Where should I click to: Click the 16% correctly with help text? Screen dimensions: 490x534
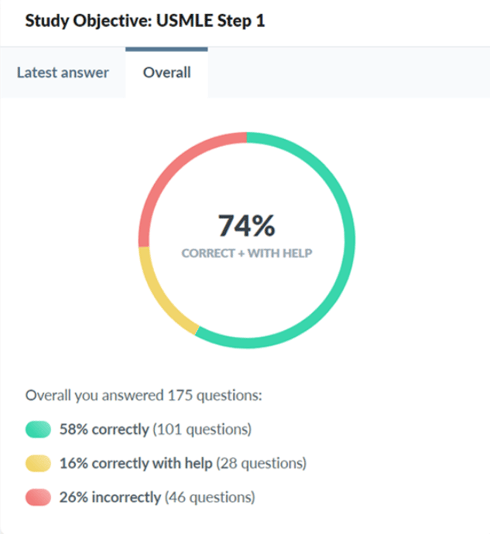point(136,463)
